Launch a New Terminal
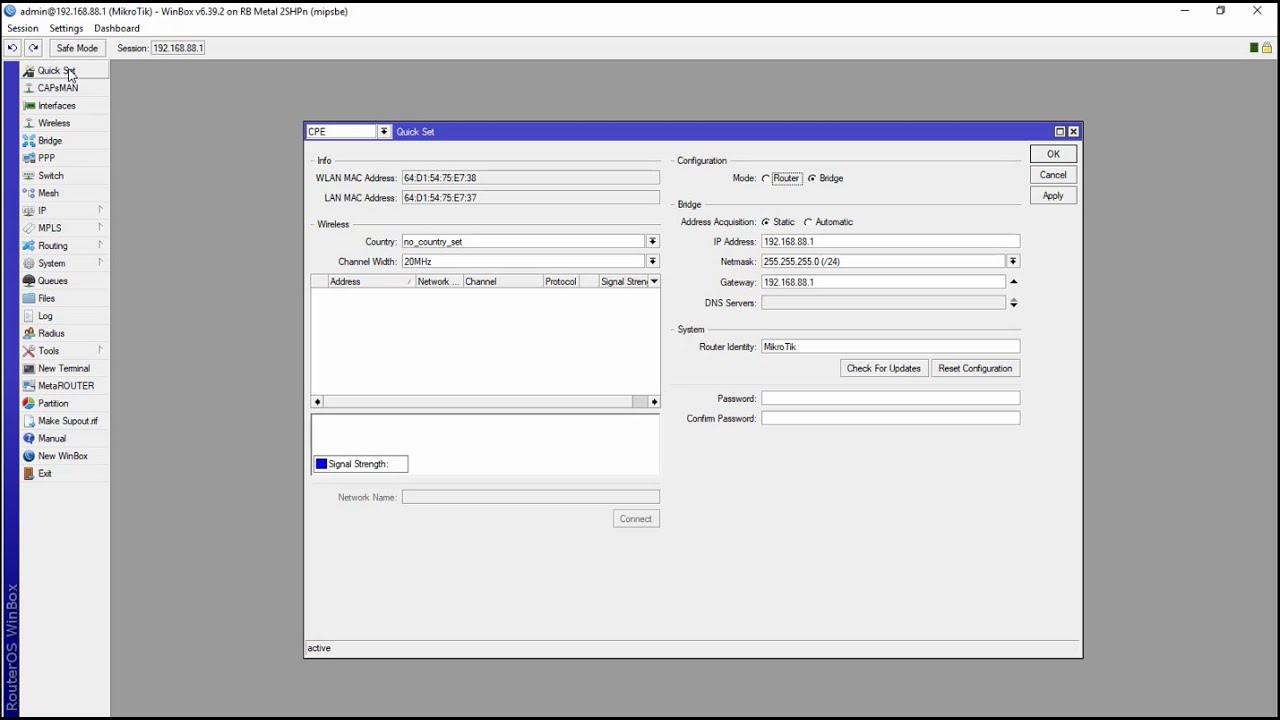Image resolution: width=1280 pixels, height=720 pixels. [63, 368]
